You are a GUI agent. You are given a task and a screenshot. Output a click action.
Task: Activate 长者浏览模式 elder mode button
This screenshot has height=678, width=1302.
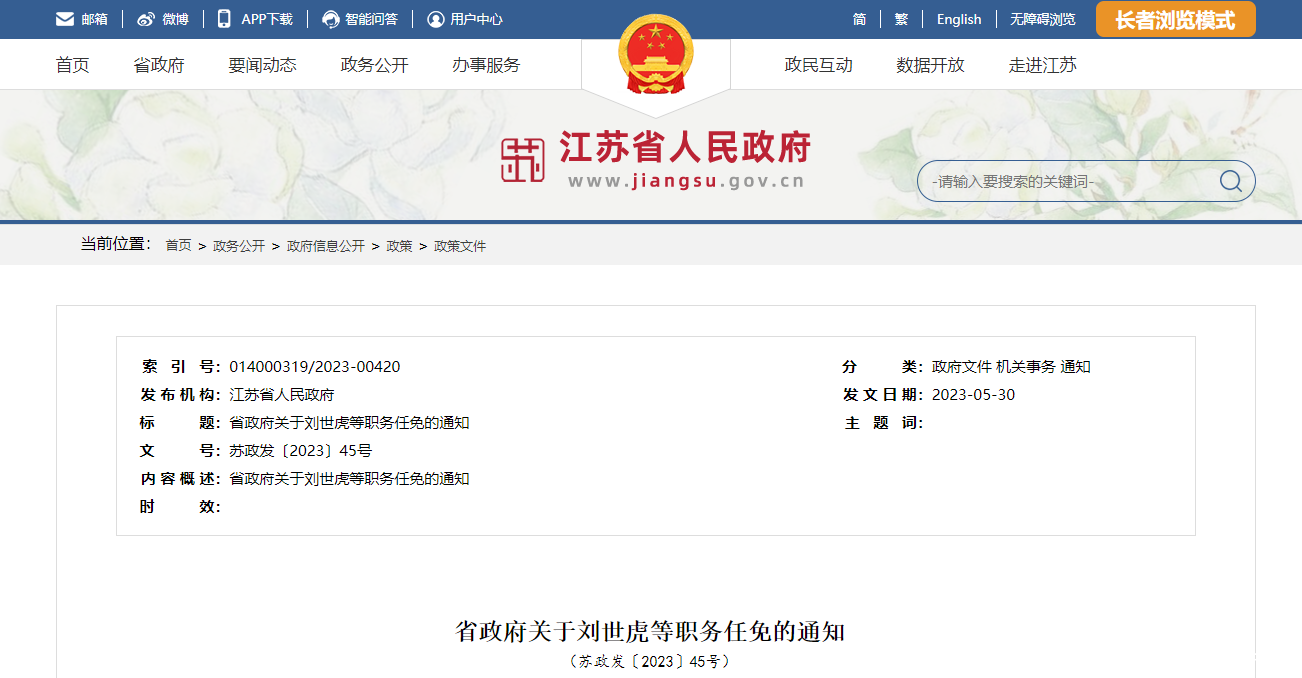pos(1175,18)
